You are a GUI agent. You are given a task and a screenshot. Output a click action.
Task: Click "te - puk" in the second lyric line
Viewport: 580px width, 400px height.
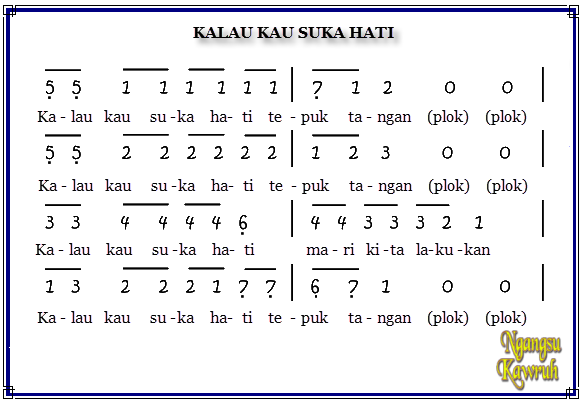(x=299, y=185)
